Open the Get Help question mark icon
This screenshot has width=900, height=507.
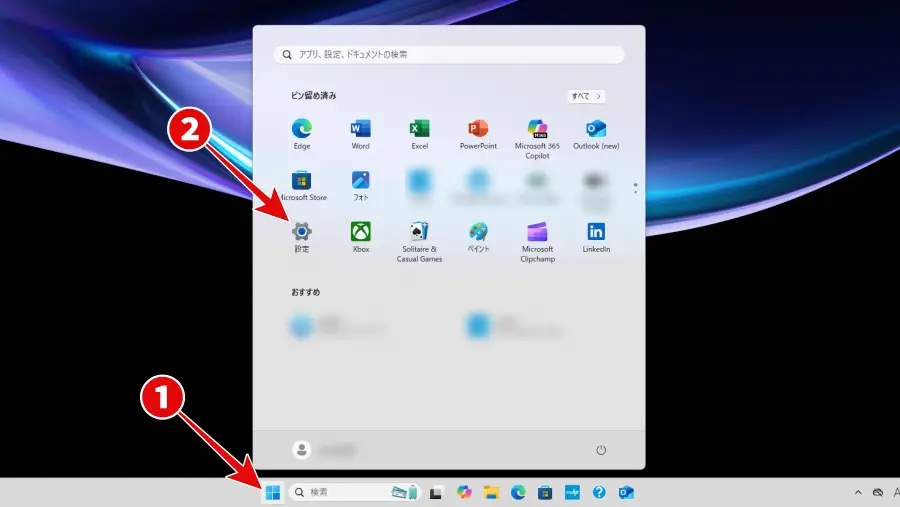[599, 492]
